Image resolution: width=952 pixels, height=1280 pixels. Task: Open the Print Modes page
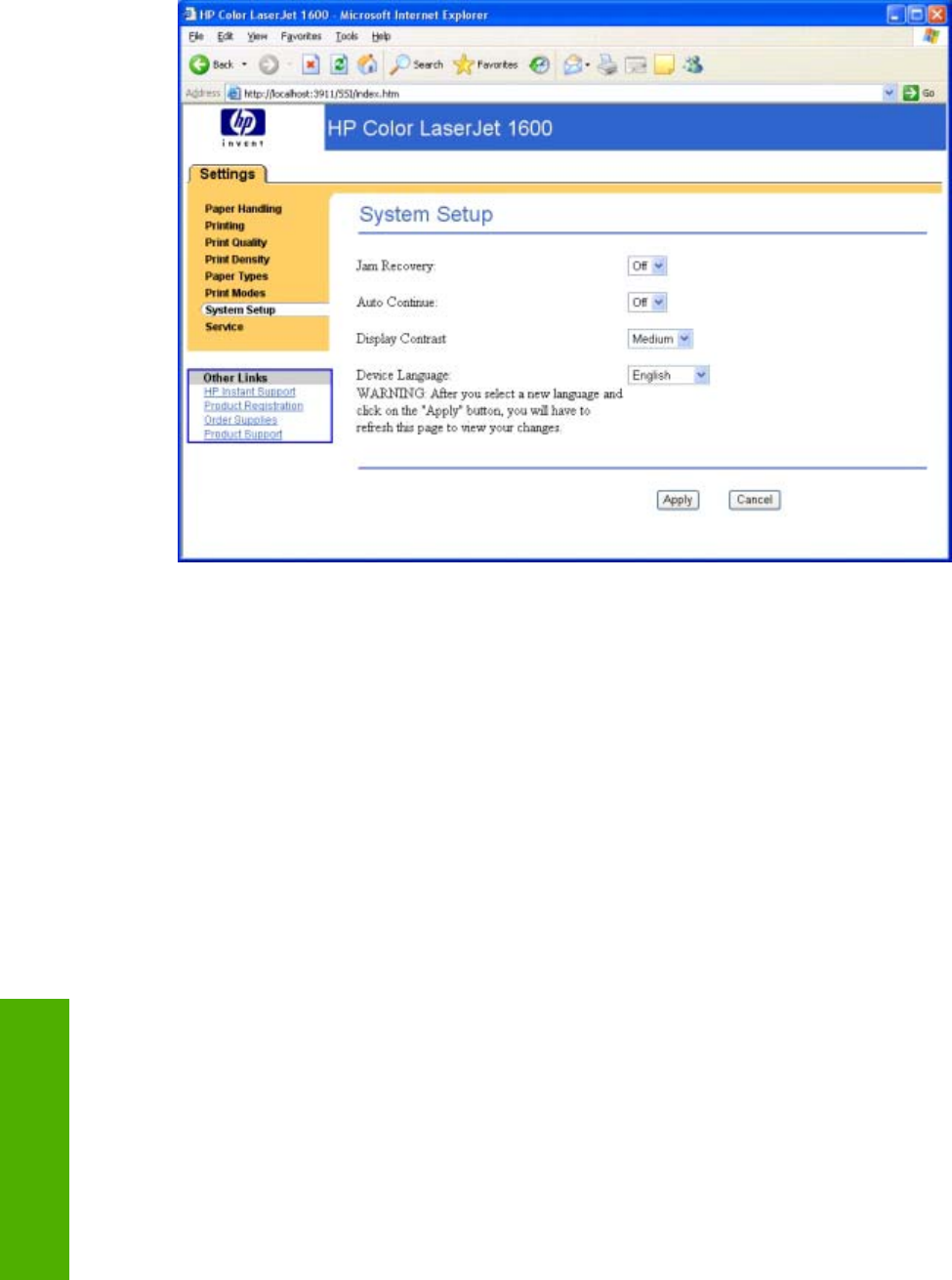point(235,293)
